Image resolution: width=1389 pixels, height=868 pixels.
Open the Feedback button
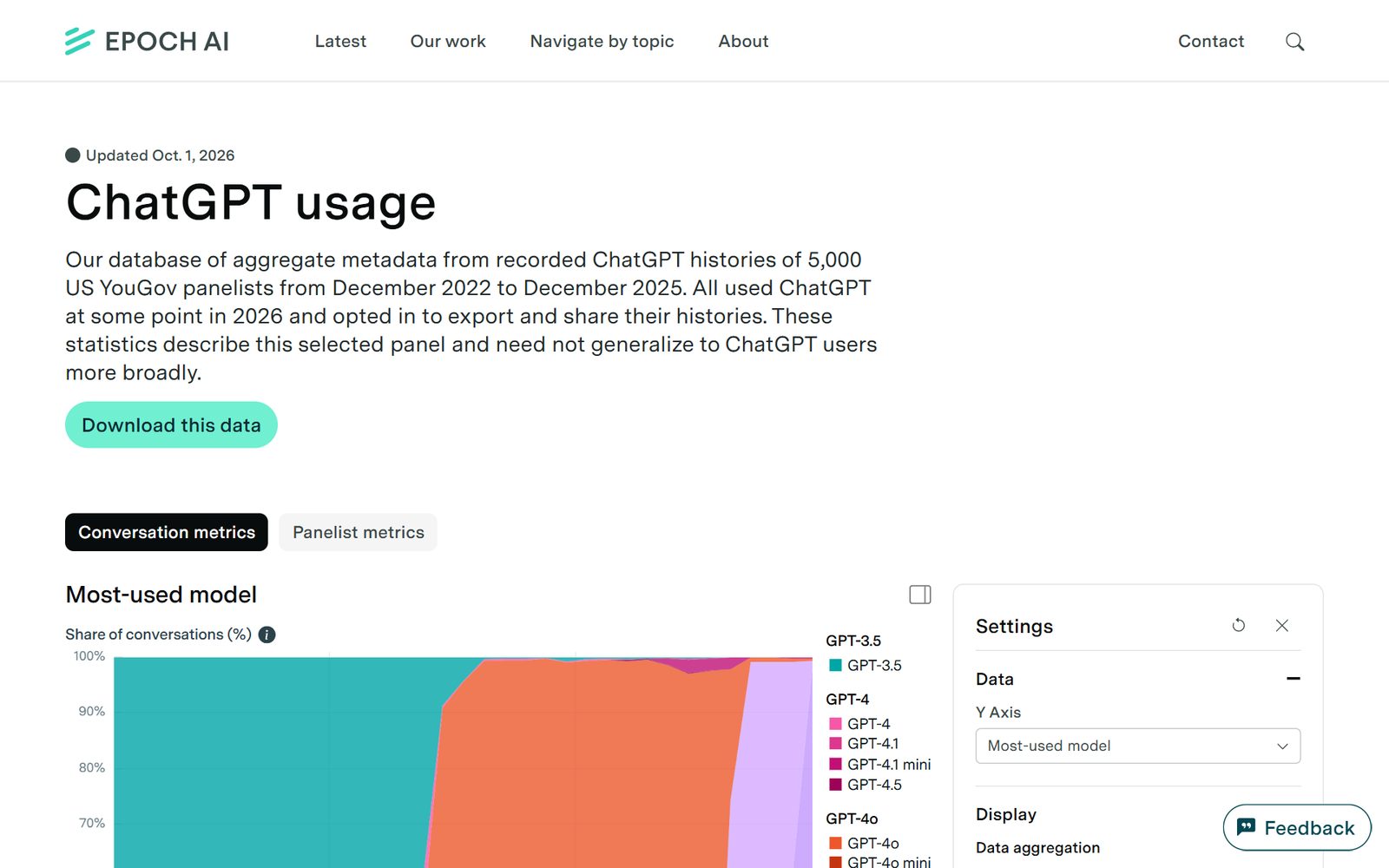point(1297,827)
